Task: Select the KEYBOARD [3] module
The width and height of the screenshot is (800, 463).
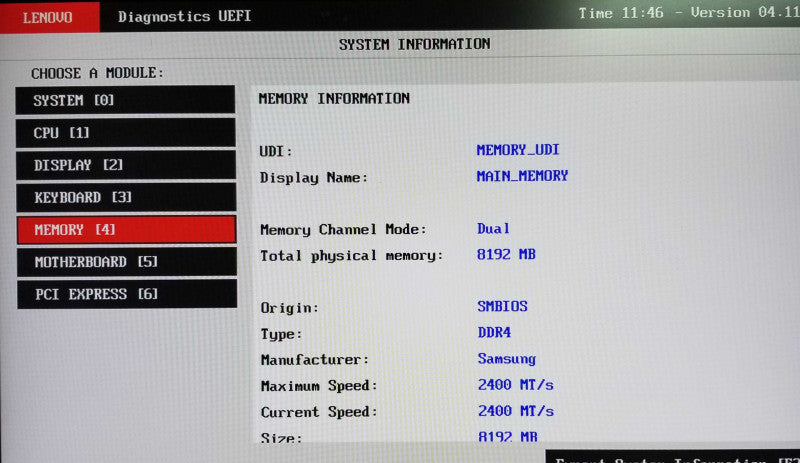Action: 126,197
